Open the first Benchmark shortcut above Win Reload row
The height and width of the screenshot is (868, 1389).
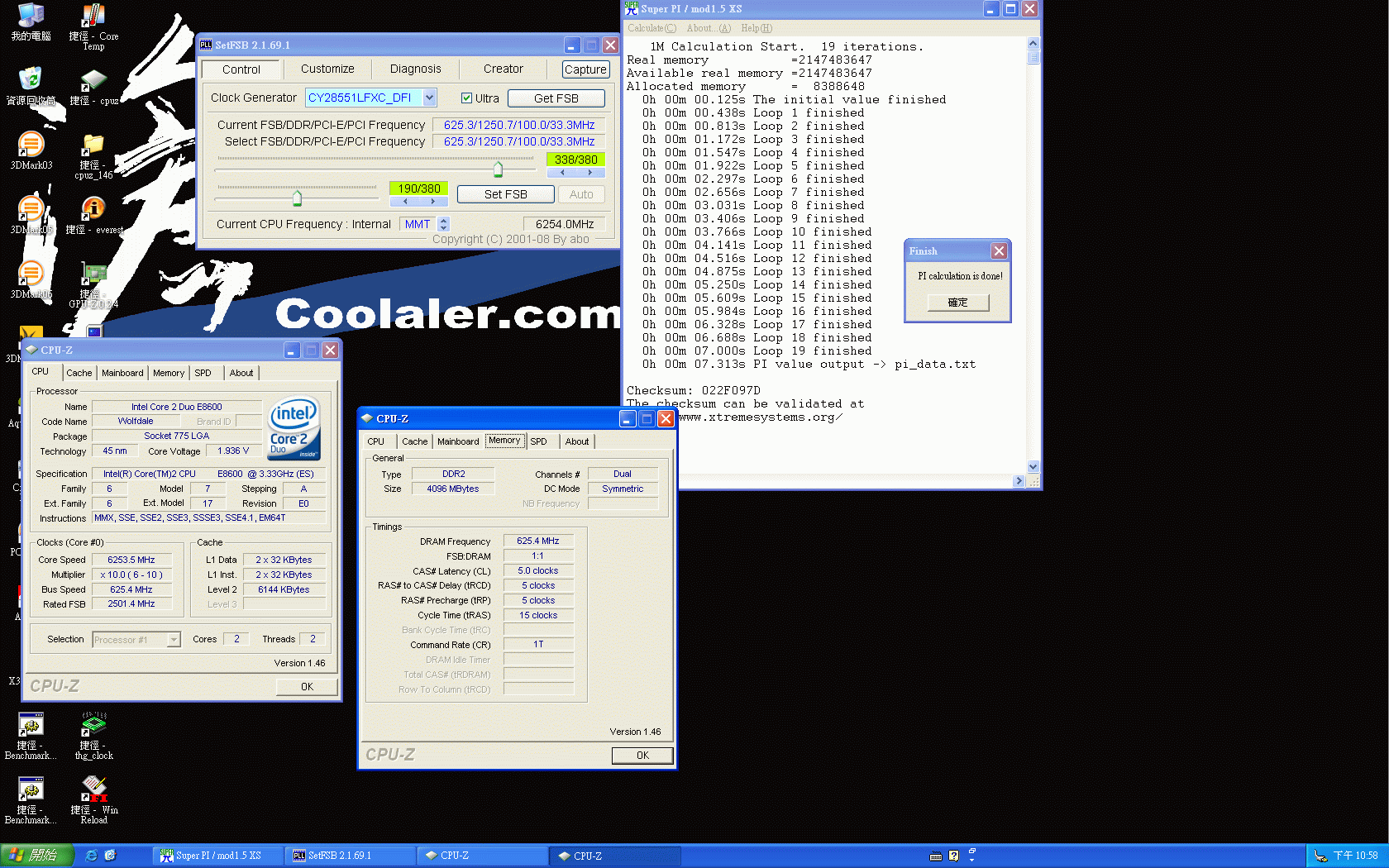point(31,736)
